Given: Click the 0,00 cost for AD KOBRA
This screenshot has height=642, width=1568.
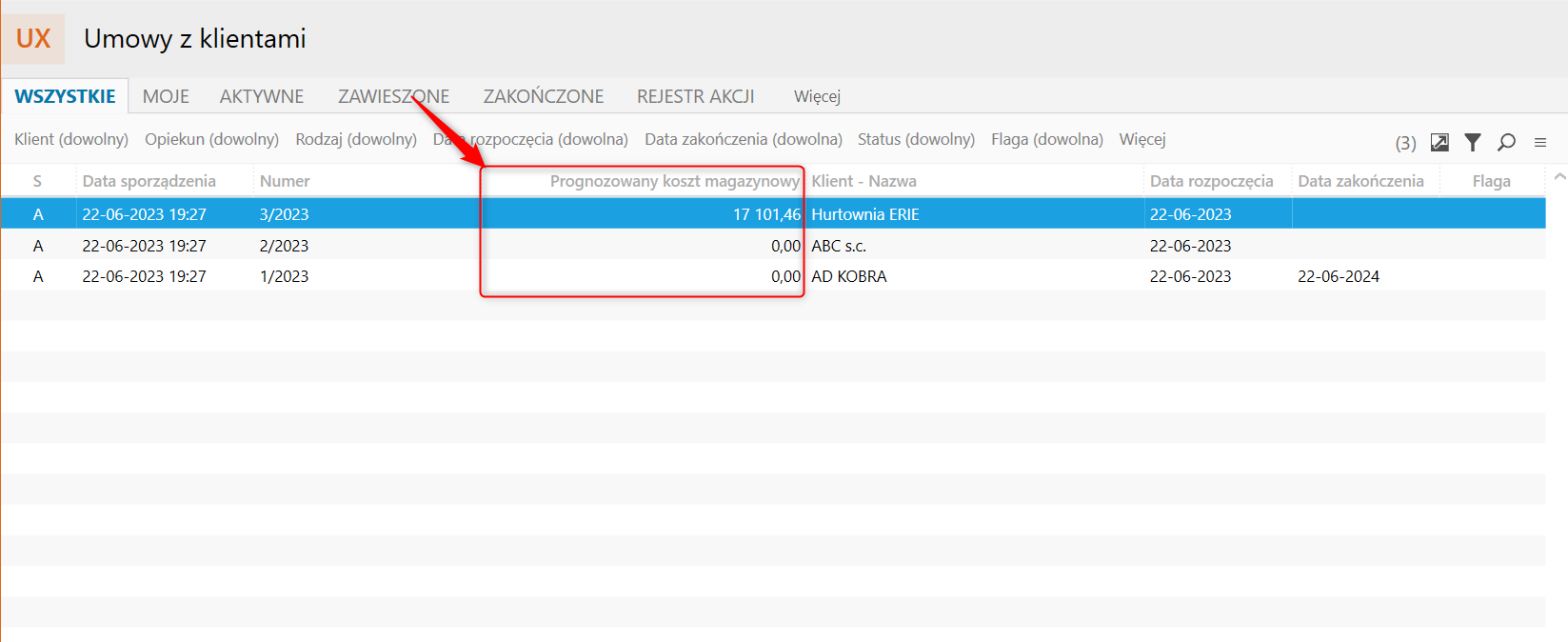Looking at the screenshot, I should [785, 276].
